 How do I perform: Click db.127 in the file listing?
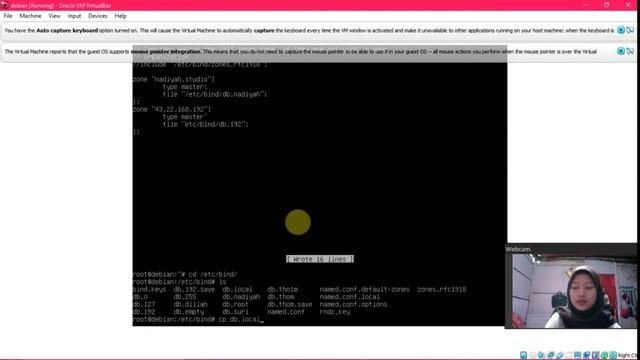click(144, 304)
